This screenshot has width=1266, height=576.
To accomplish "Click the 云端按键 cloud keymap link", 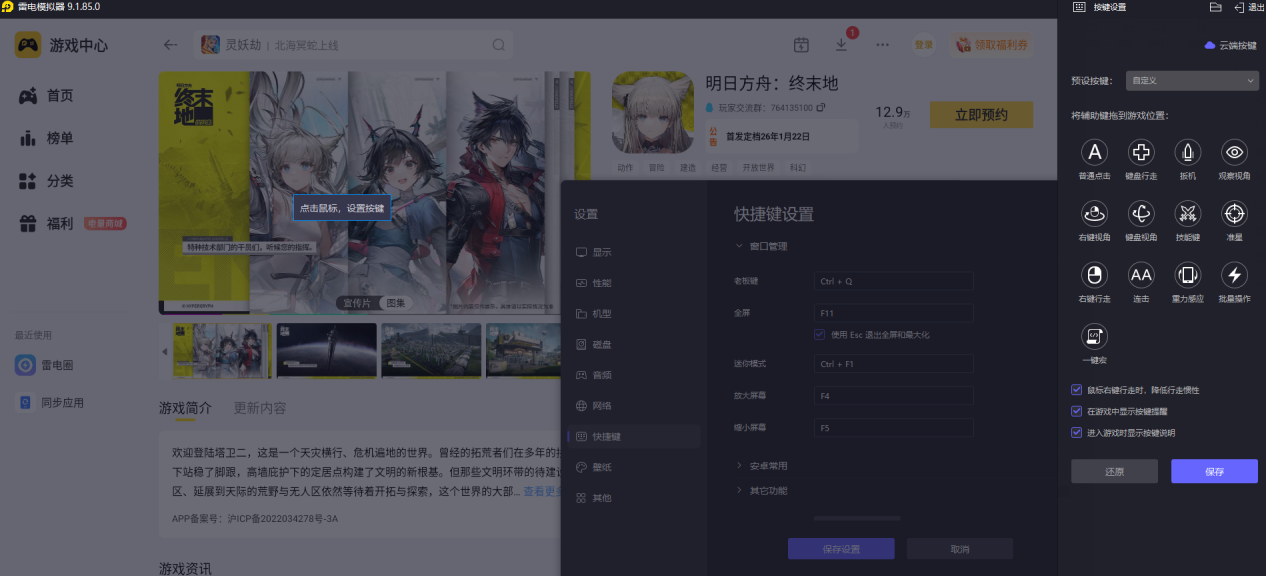I will [1230, 46].
